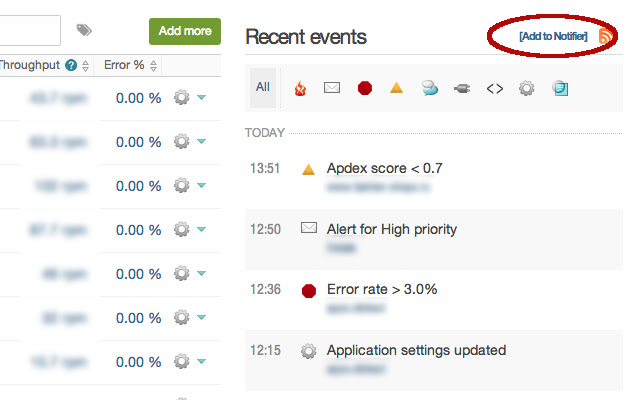640x400 pixels.
Task: Open the blurred link under Application settings updated
Action: tap(356, 369)
